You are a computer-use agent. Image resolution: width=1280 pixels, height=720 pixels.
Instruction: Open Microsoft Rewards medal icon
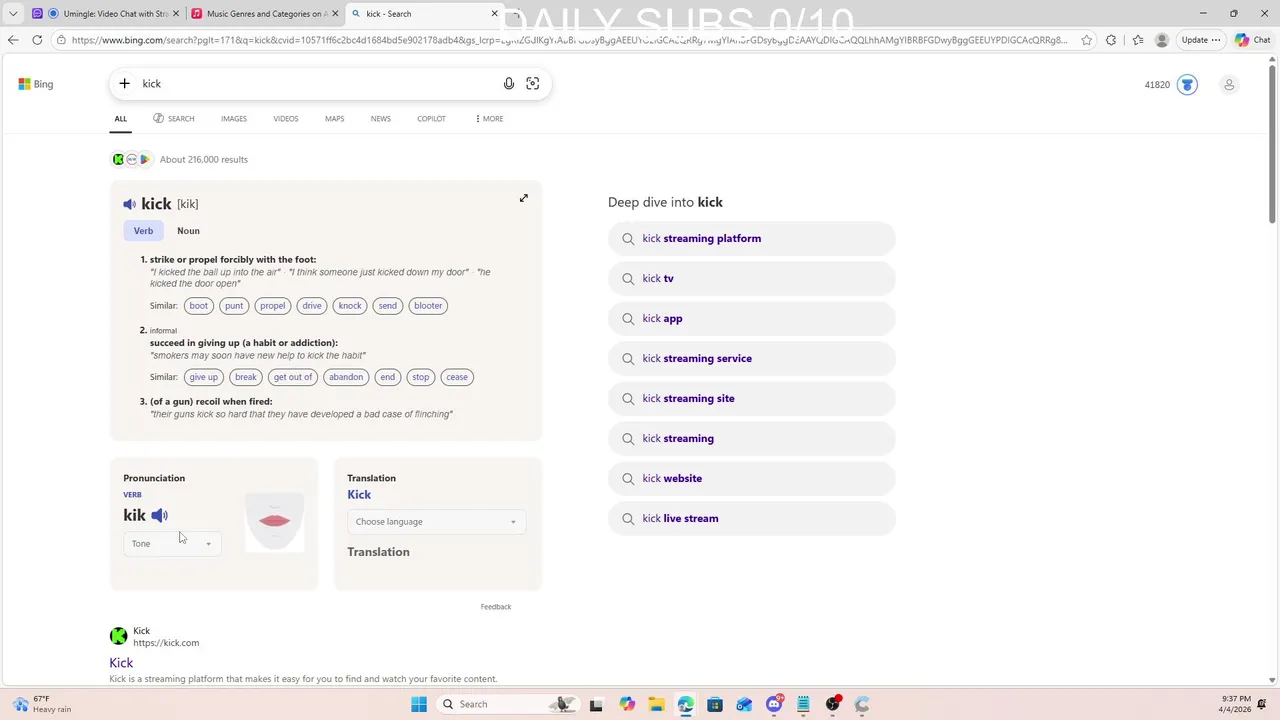tap(1187, 85)
